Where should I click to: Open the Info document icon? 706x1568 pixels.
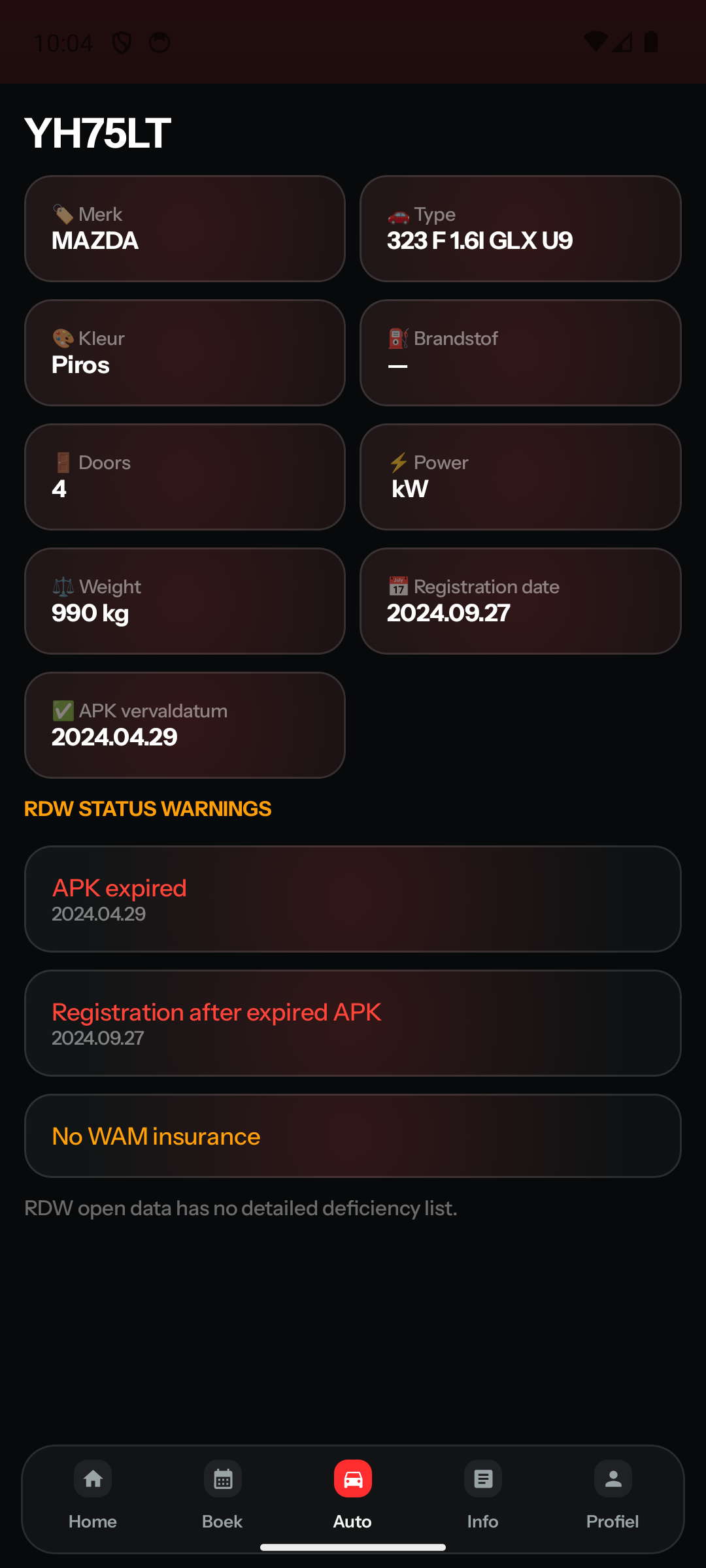click(483, 1478)
